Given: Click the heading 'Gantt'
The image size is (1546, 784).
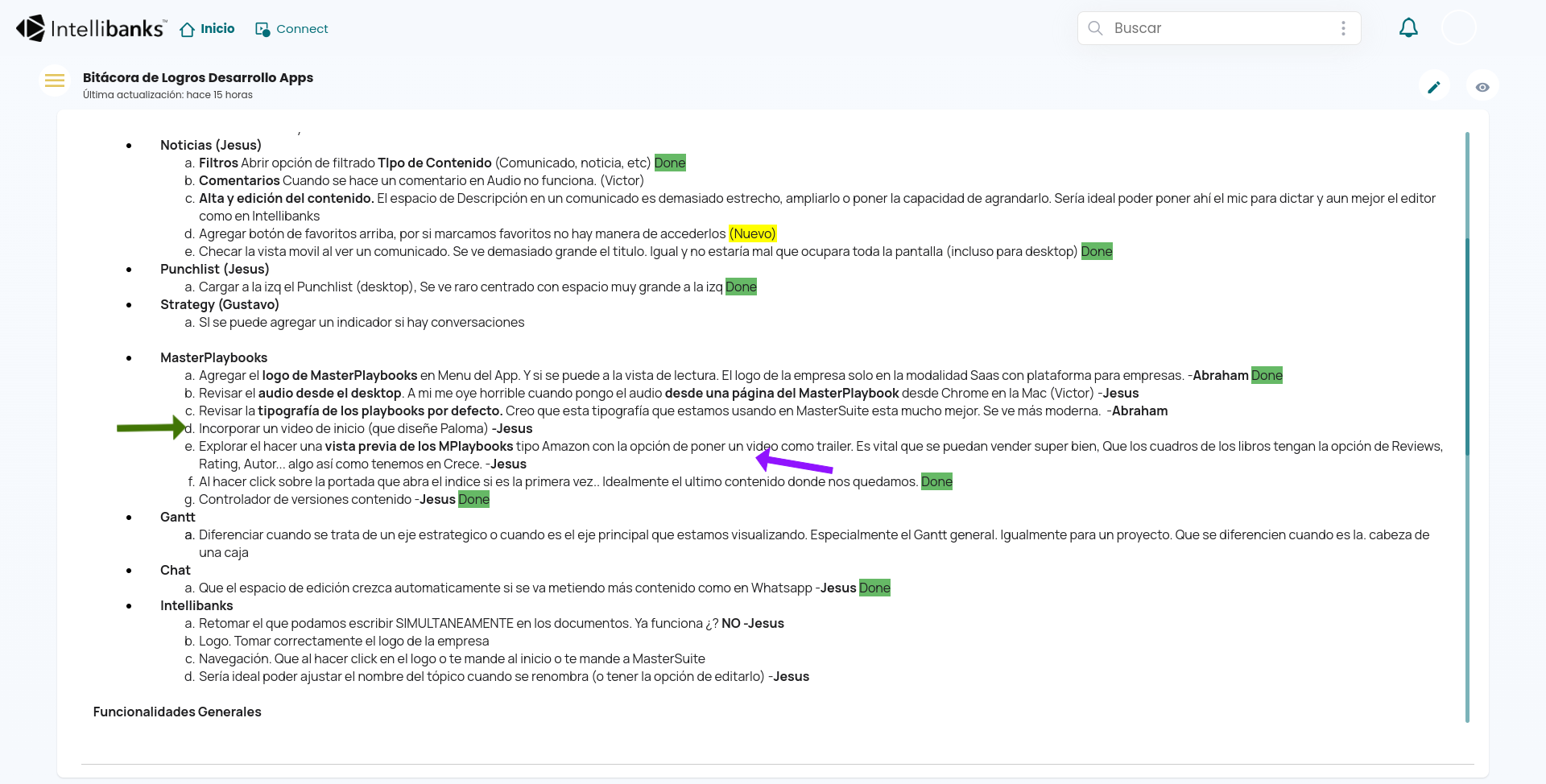Looking at the screenshot, I should click(x=178, y=517).
